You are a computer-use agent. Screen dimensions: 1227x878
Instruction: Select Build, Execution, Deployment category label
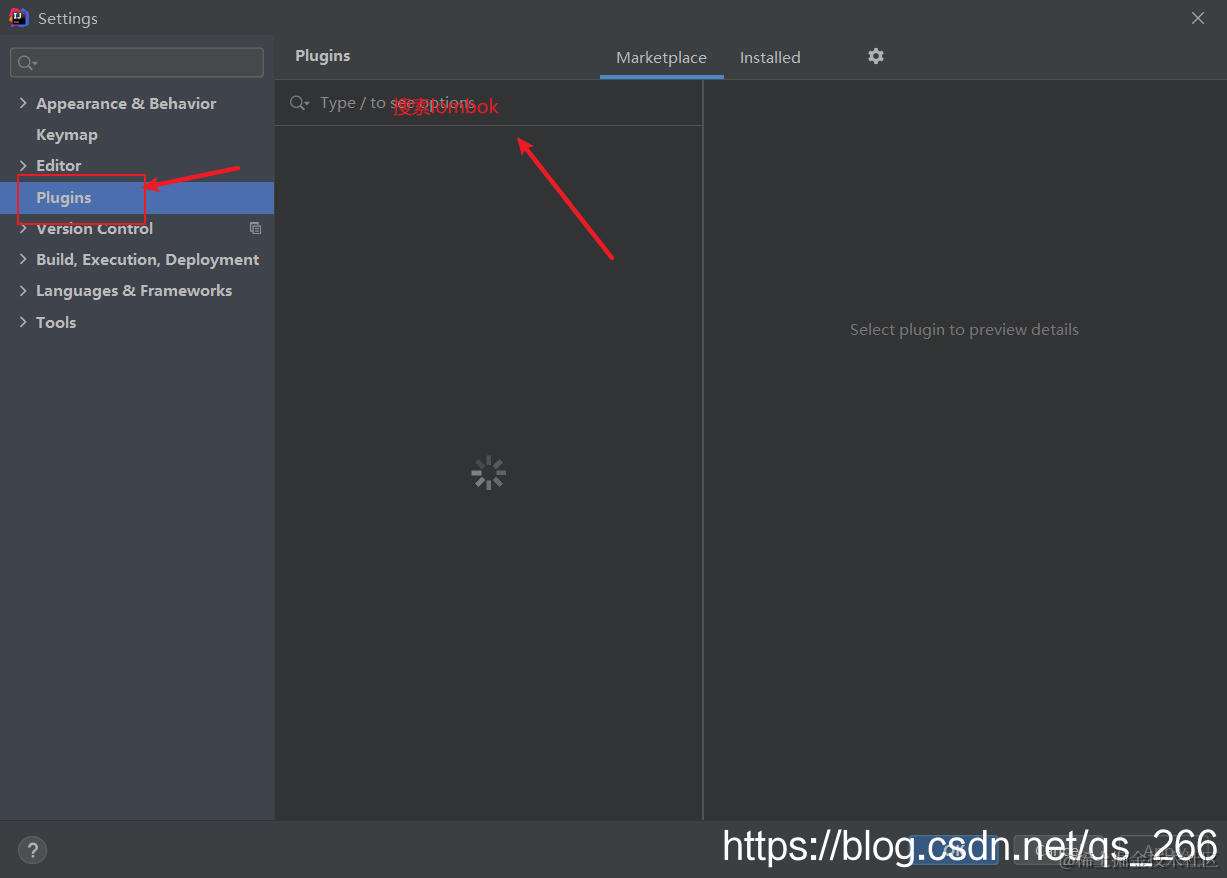(x=148, y=259)
